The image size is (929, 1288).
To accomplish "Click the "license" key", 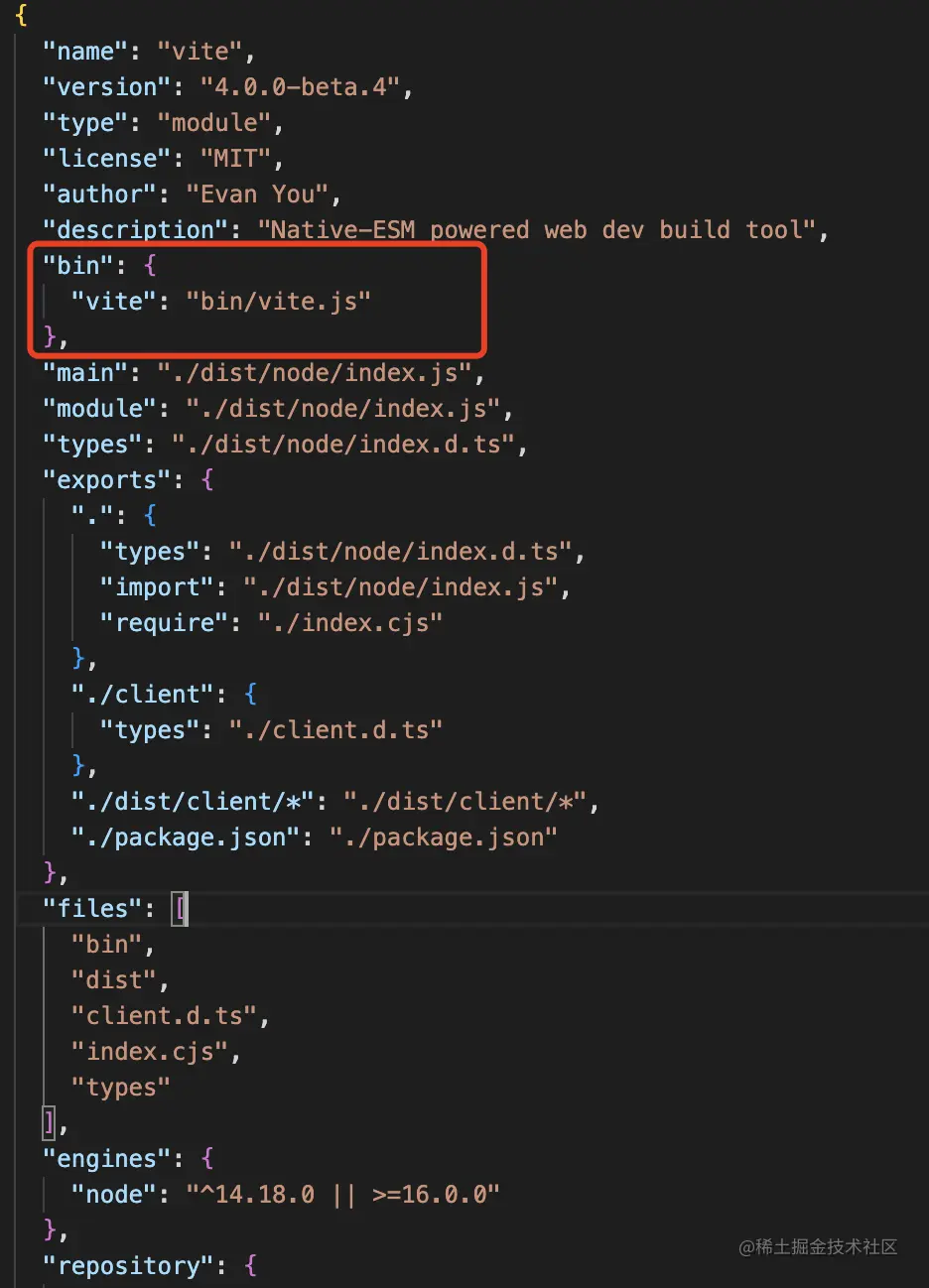I will [107, 159].
